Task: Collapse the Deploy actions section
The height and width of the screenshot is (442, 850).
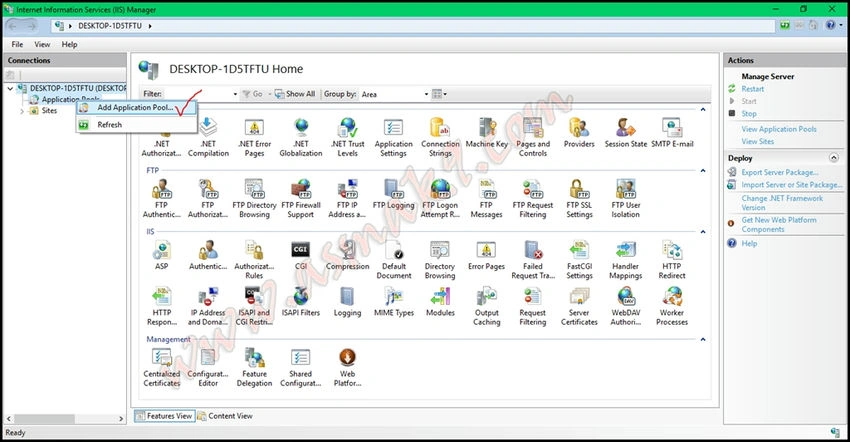Action: (x=834, y=158)
